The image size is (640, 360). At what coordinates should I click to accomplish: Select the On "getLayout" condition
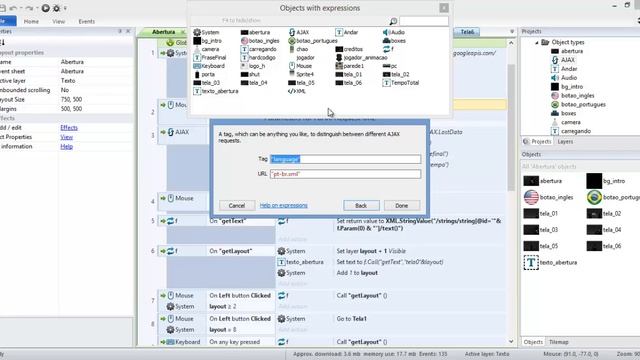pyautogui.click(x=231, y=251)
